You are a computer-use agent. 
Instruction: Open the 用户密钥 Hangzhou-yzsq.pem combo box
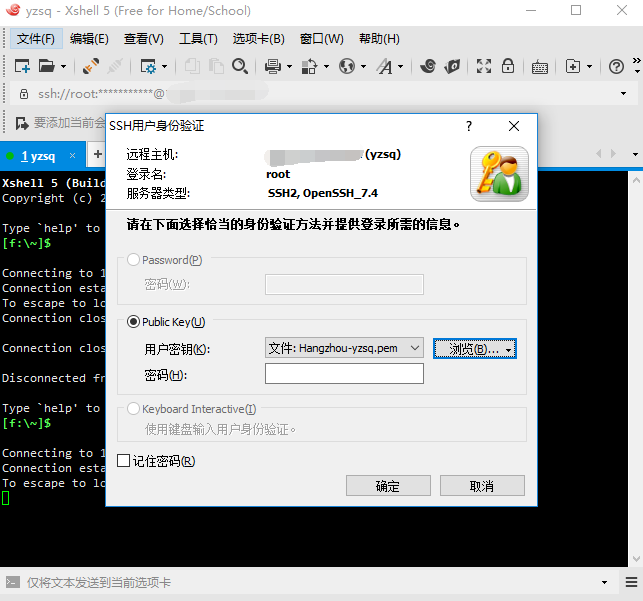344,348
